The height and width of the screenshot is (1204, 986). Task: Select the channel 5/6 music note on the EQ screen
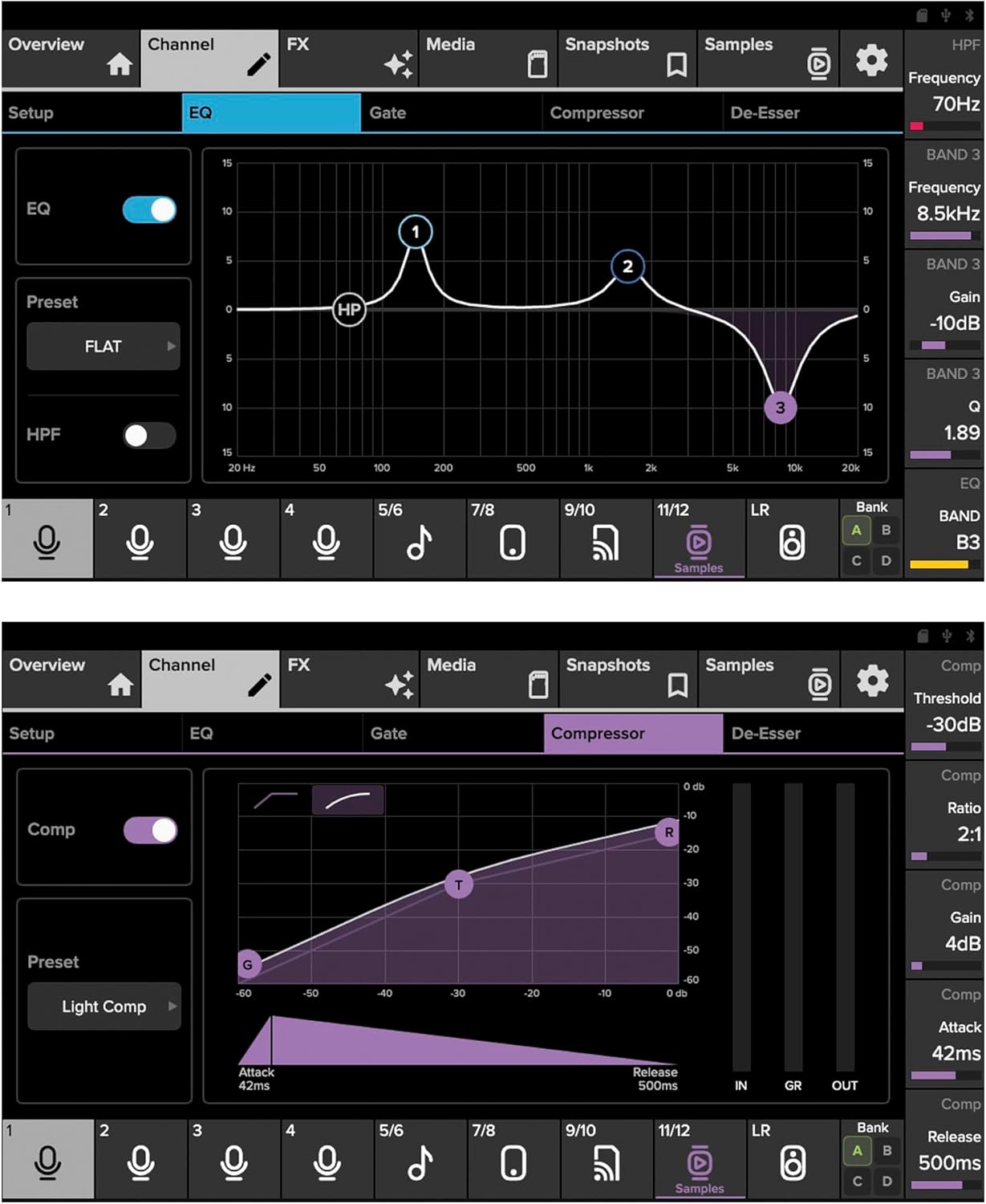click(419, 543)
